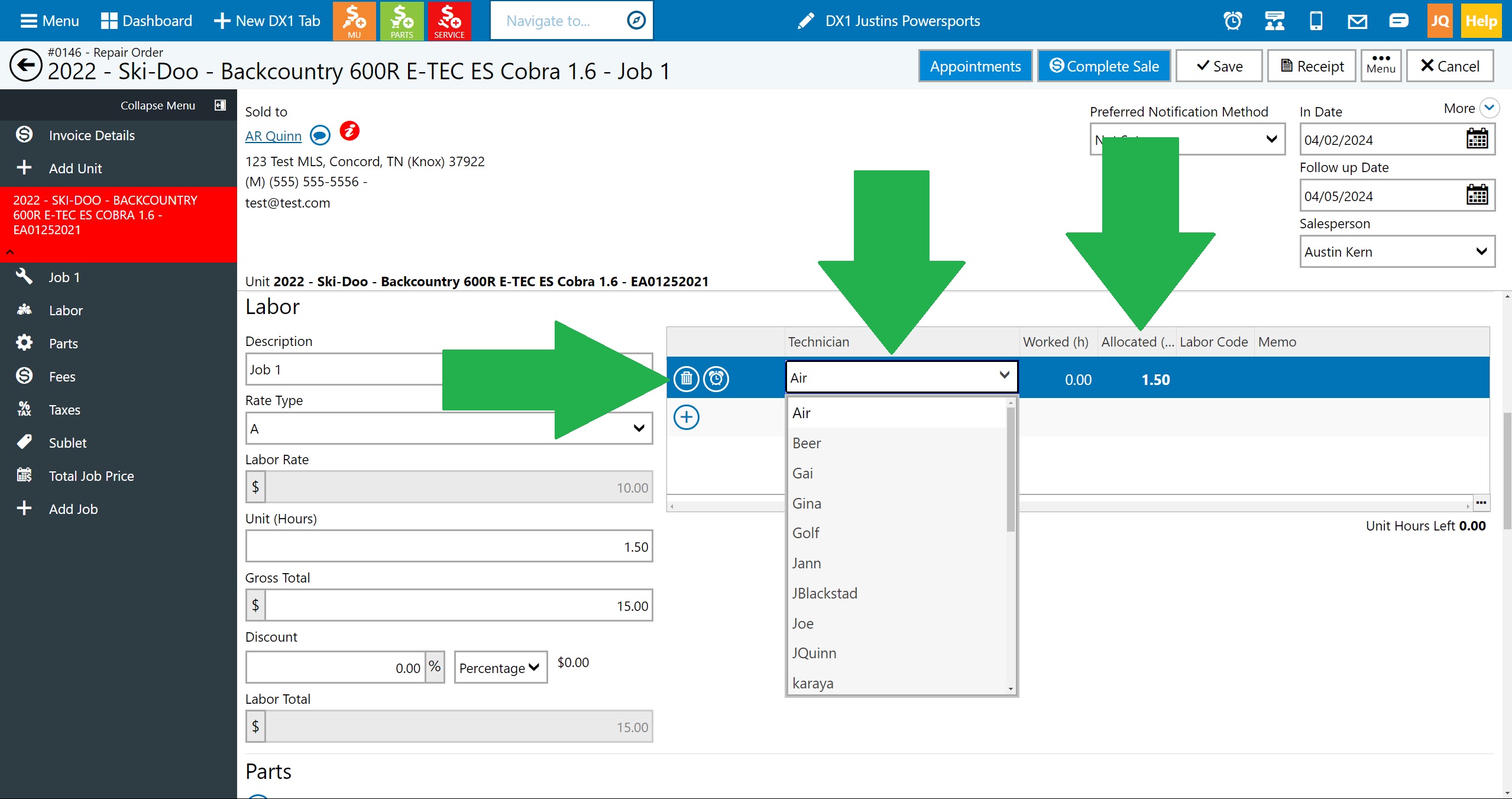
Task: Open Parts section in sidebar
Action: point(63,344)
